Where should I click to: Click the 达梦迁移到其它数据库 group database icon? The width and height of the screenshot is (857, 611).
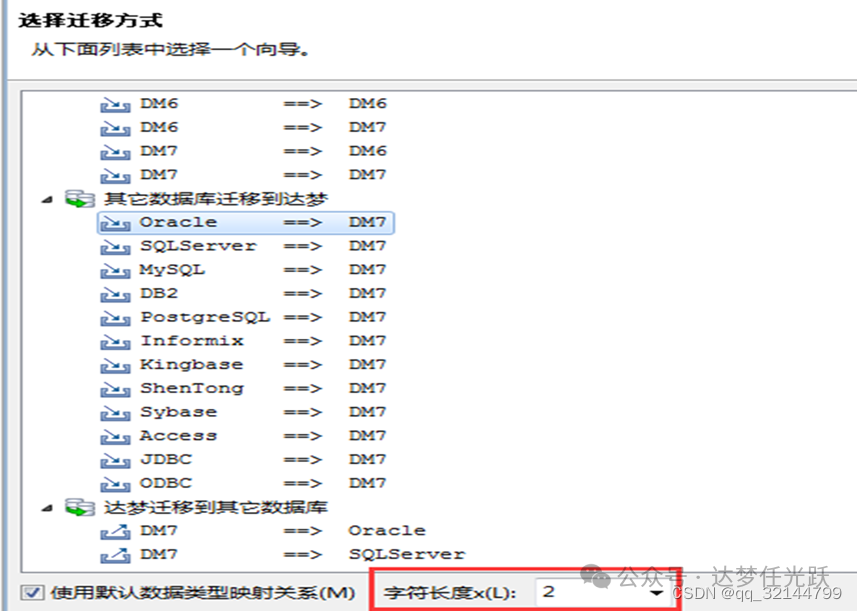pyautogui.click(x=80, y=508)
